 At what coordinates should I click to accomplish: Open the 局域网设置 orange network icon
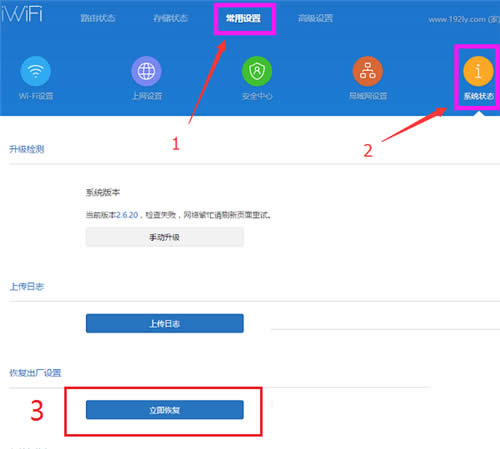click(368, 71)
